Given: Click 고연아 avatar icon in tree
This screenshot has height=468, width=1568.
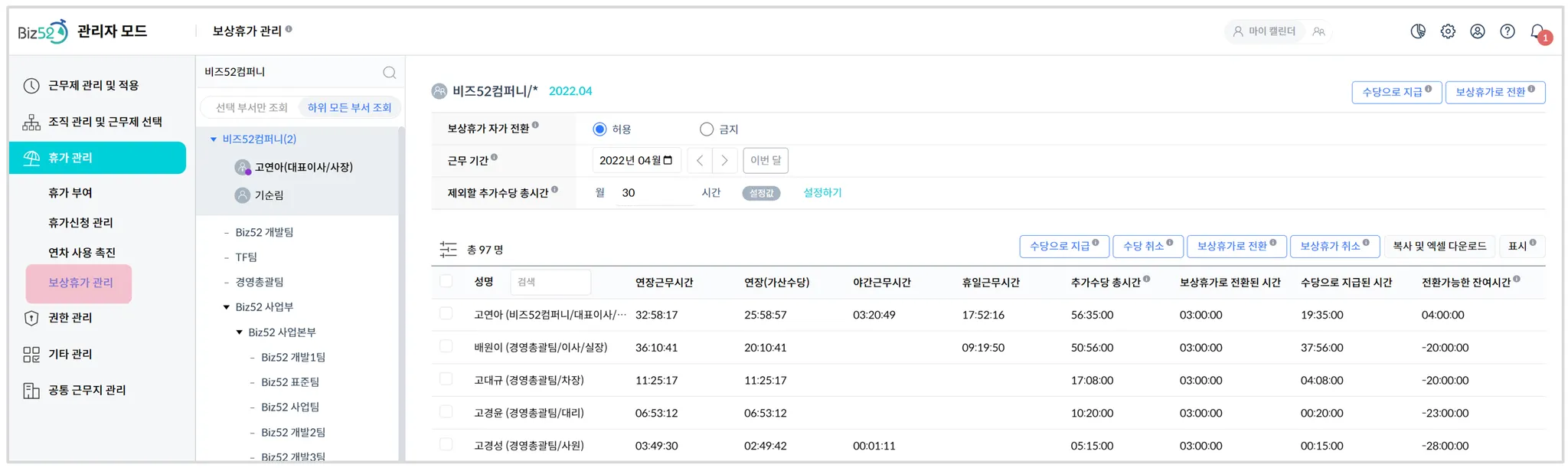Looking at the screenshot, I should pyautogui.click(x=243, y=167).
